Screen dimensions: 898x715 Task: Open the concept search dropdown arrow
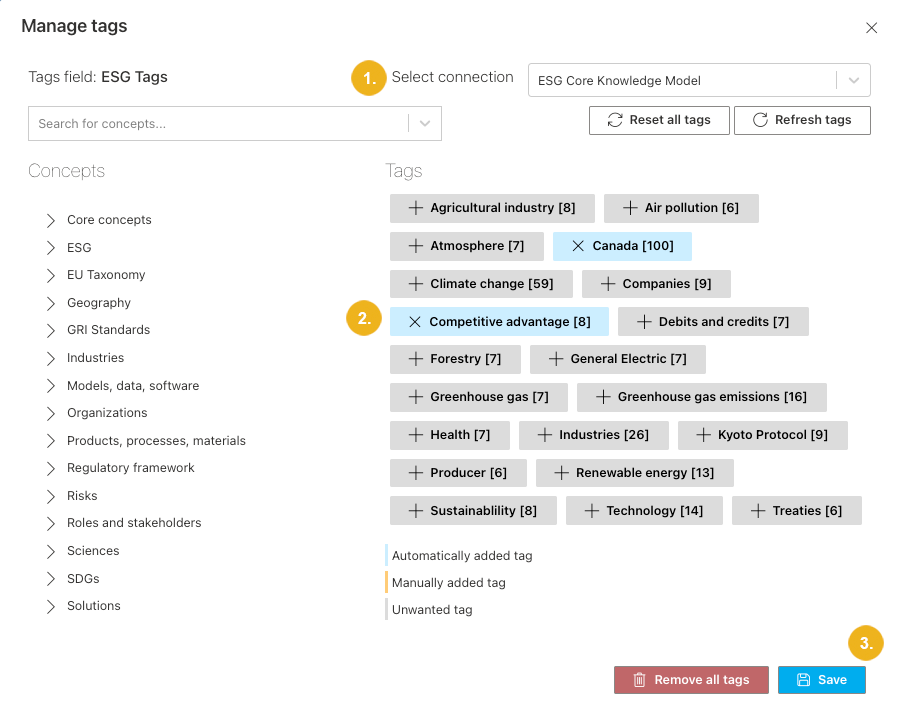point(424,123)
